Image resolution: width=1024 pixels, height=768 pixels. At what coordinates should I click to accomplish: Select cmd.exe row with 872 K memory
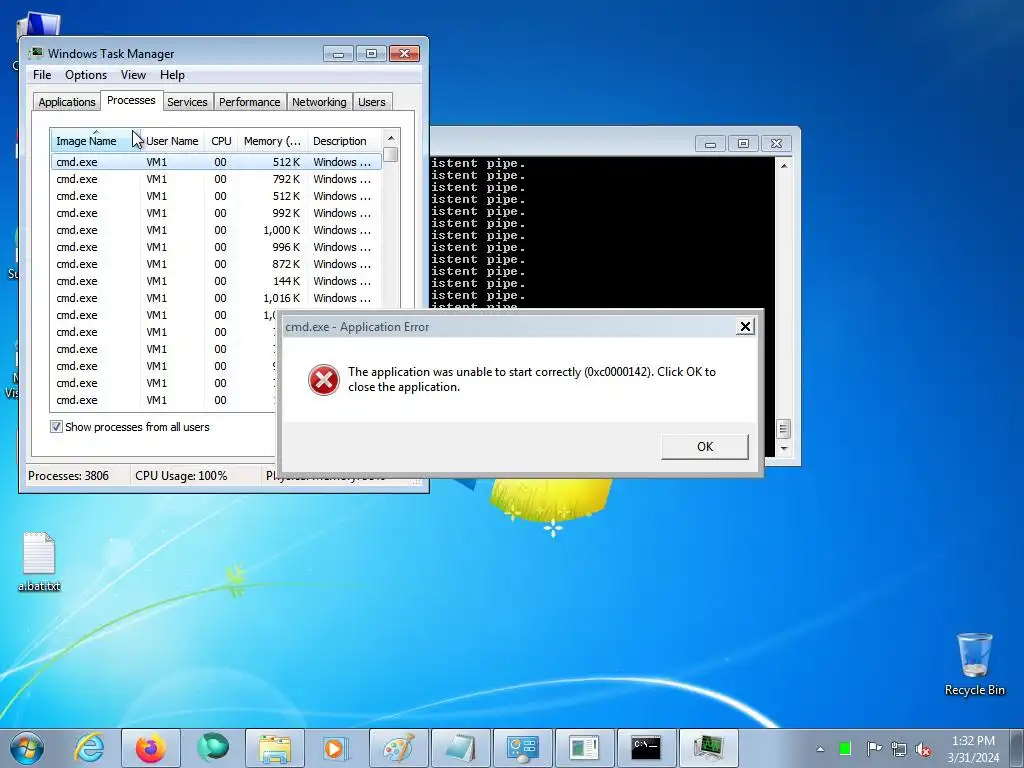coord(216,264)
